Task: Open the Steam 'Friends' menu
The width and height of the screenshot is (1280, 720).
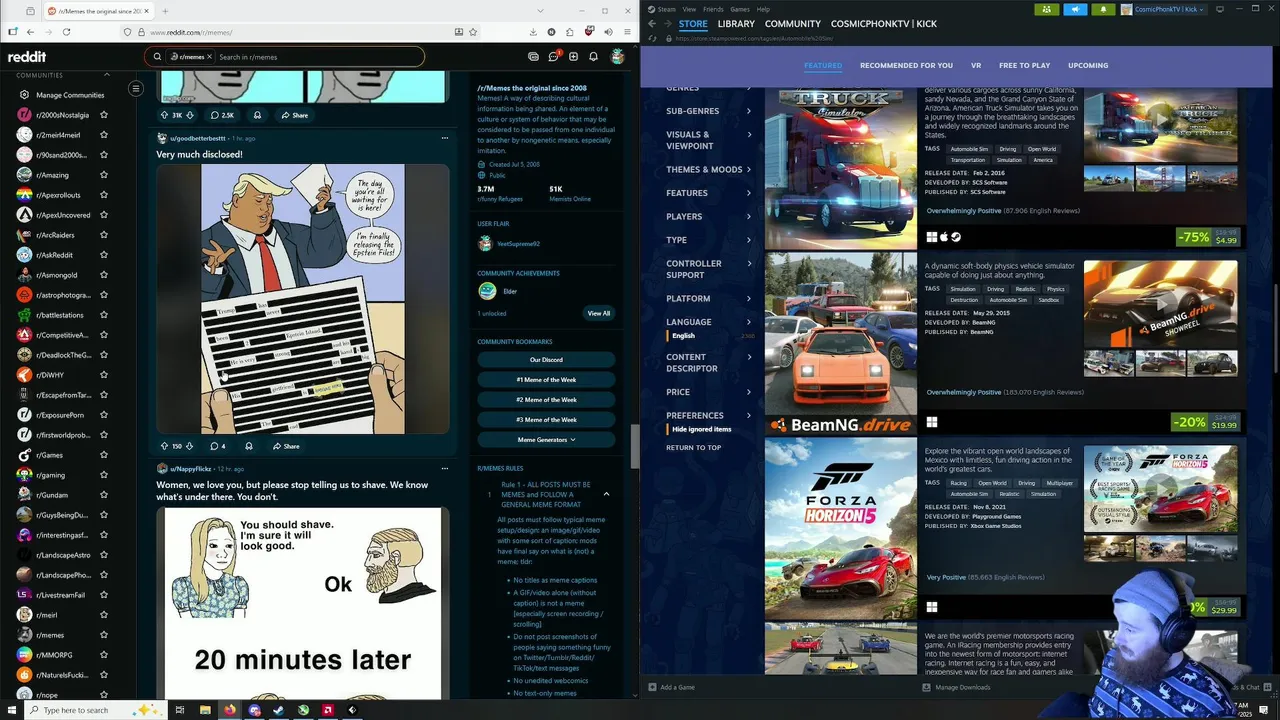Action: pyautogui.click(x=713, y=9)
